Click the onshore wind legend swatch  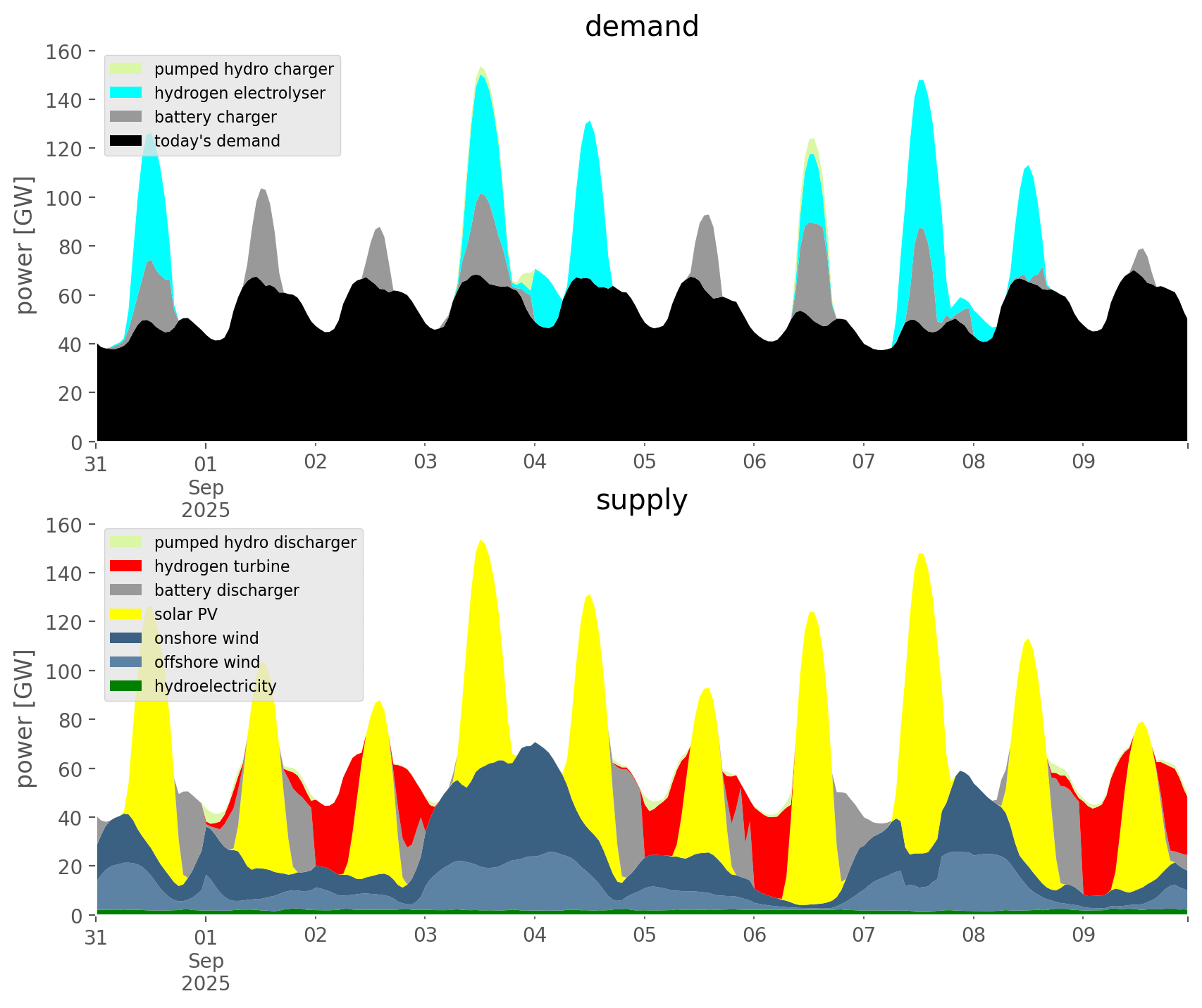pyautogui.click(x=126, y=638)
